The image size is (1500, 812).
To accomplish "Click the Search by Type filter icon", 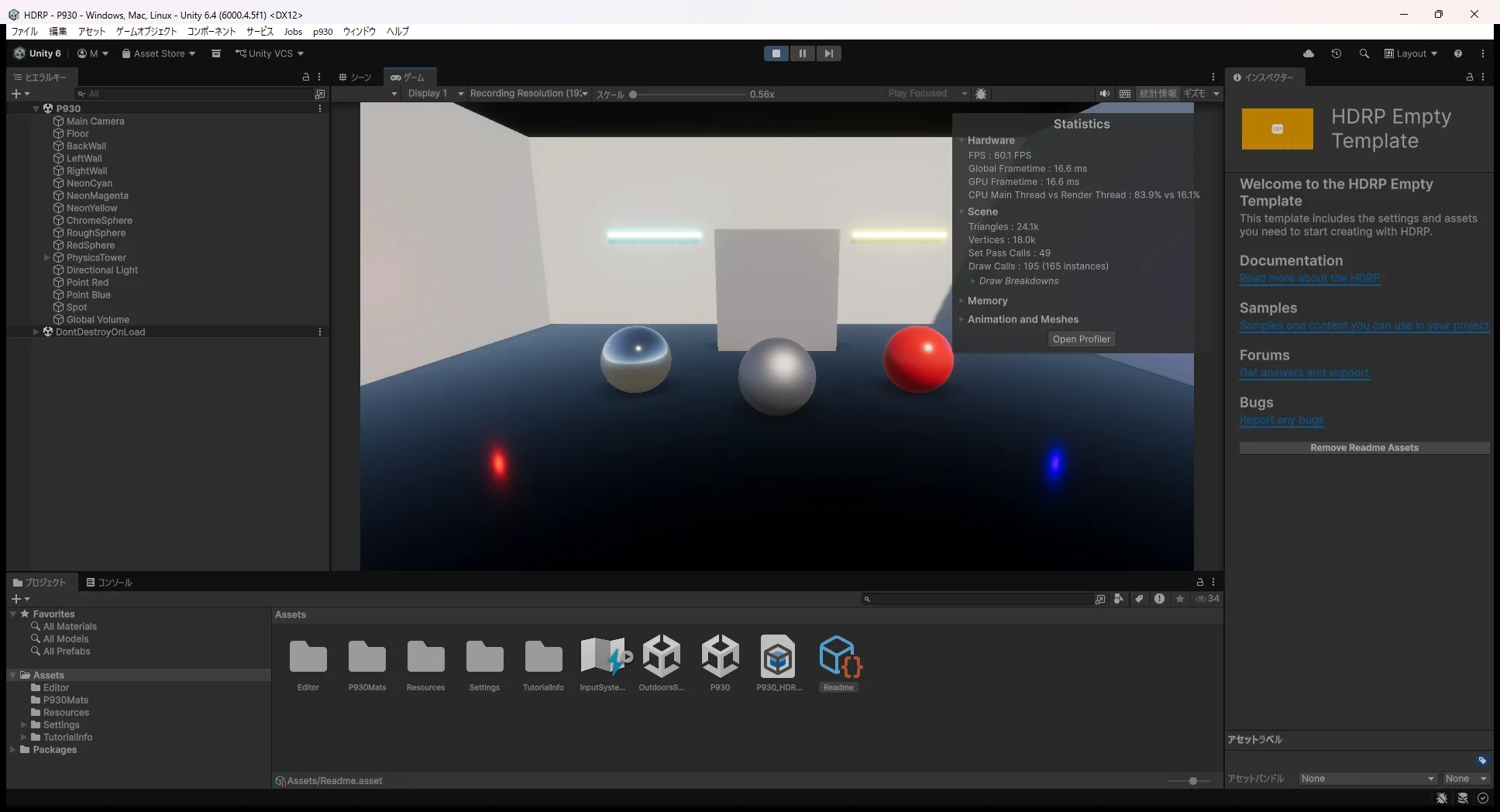I will coord(1119,599).
